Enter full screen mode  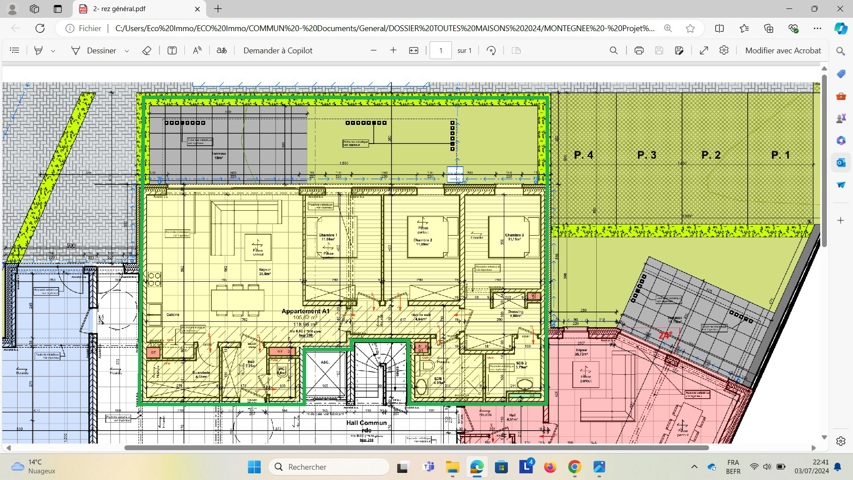coord(703,51)
